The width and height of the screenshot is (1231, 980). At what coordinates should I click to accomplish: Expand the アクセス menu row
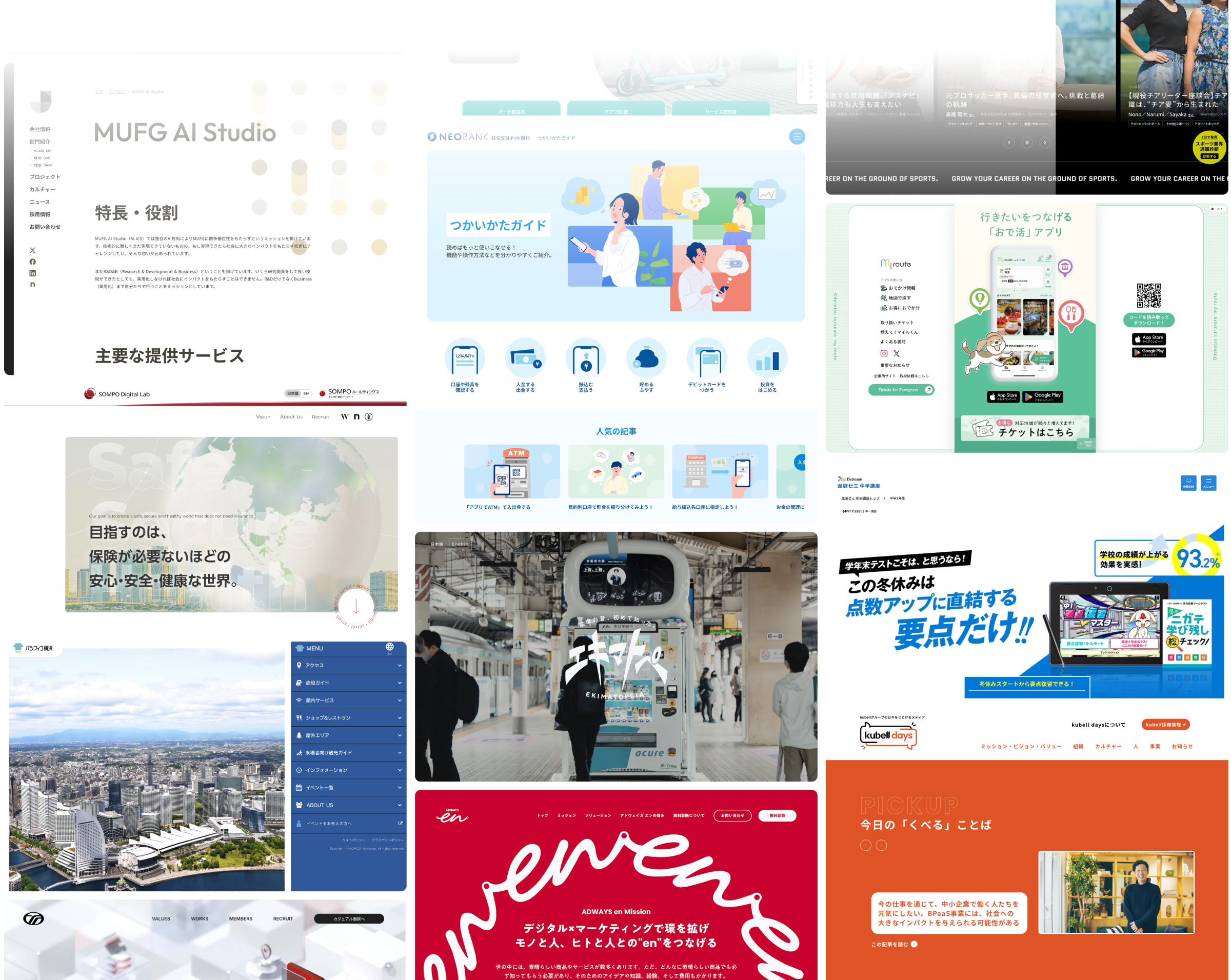click(348, 666)
